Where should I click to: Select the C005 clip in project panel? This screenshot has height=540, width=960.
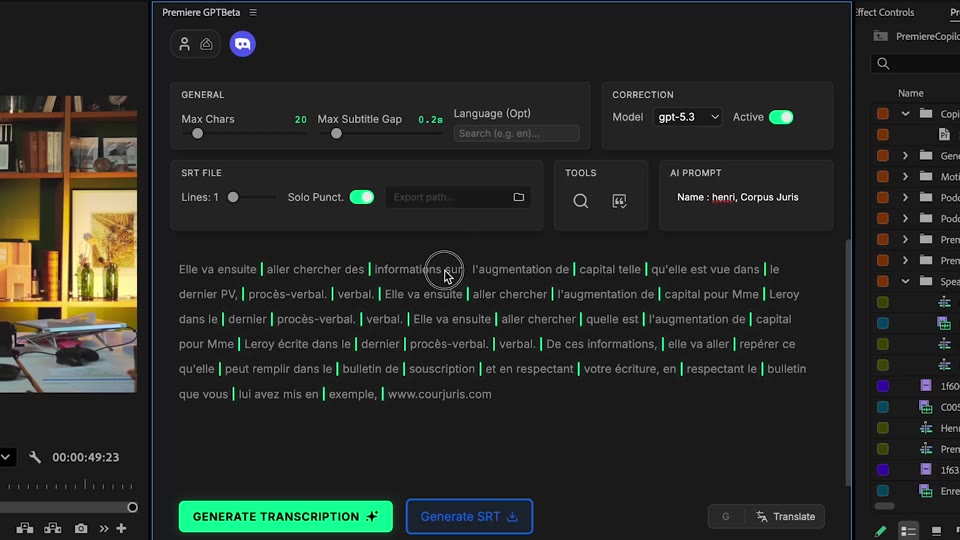point(950,407)
